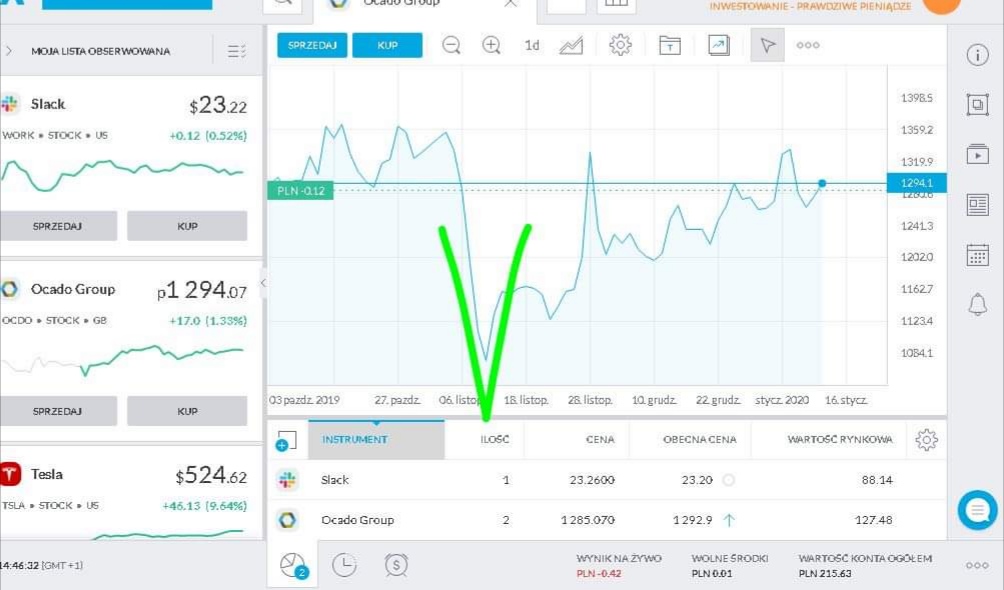Click Slack current price 23.20
The image size is (1004, 590).
[697, 480]
